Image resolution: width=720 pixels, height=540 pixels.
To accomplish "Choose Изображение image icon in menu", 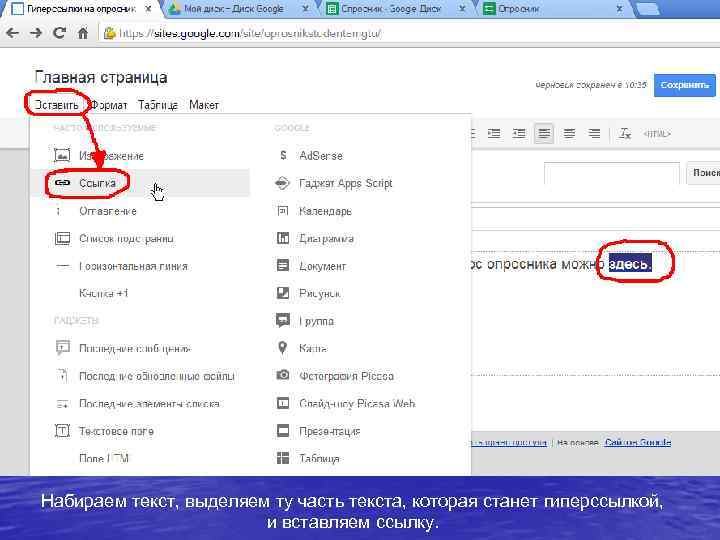I will [x=62, y=156].
